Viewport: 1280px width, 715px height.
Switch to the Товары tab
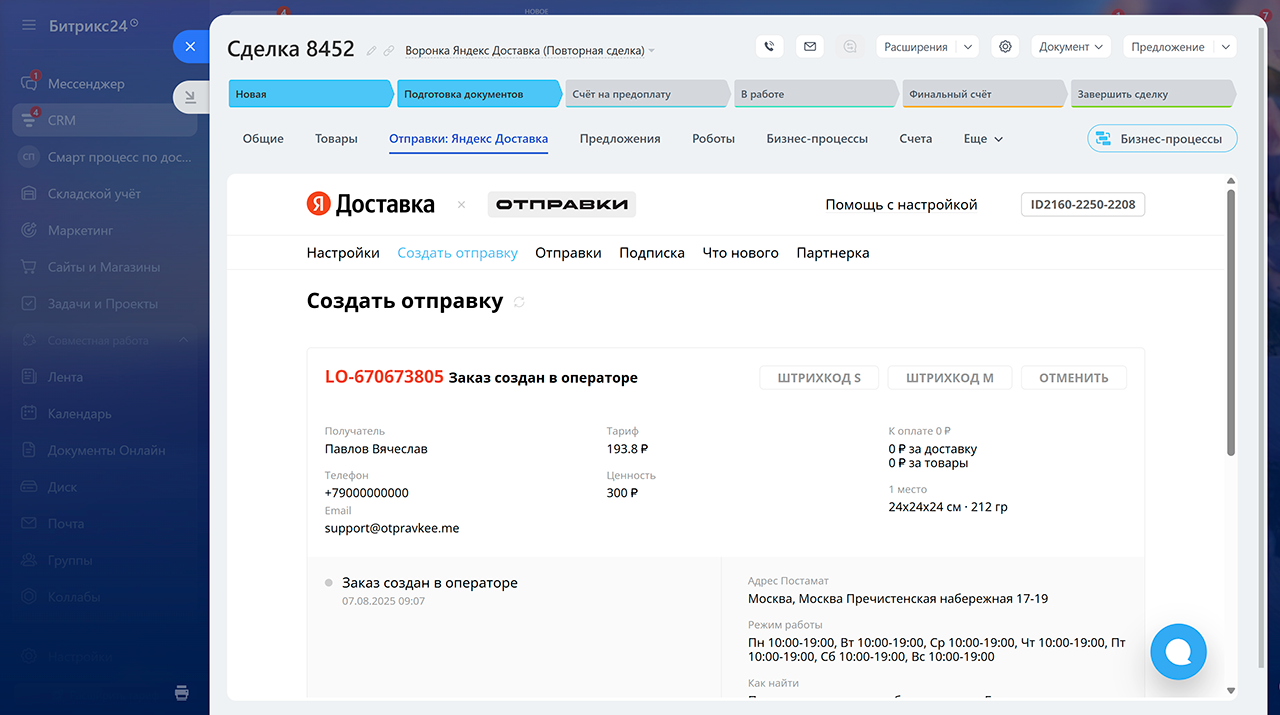336,139
